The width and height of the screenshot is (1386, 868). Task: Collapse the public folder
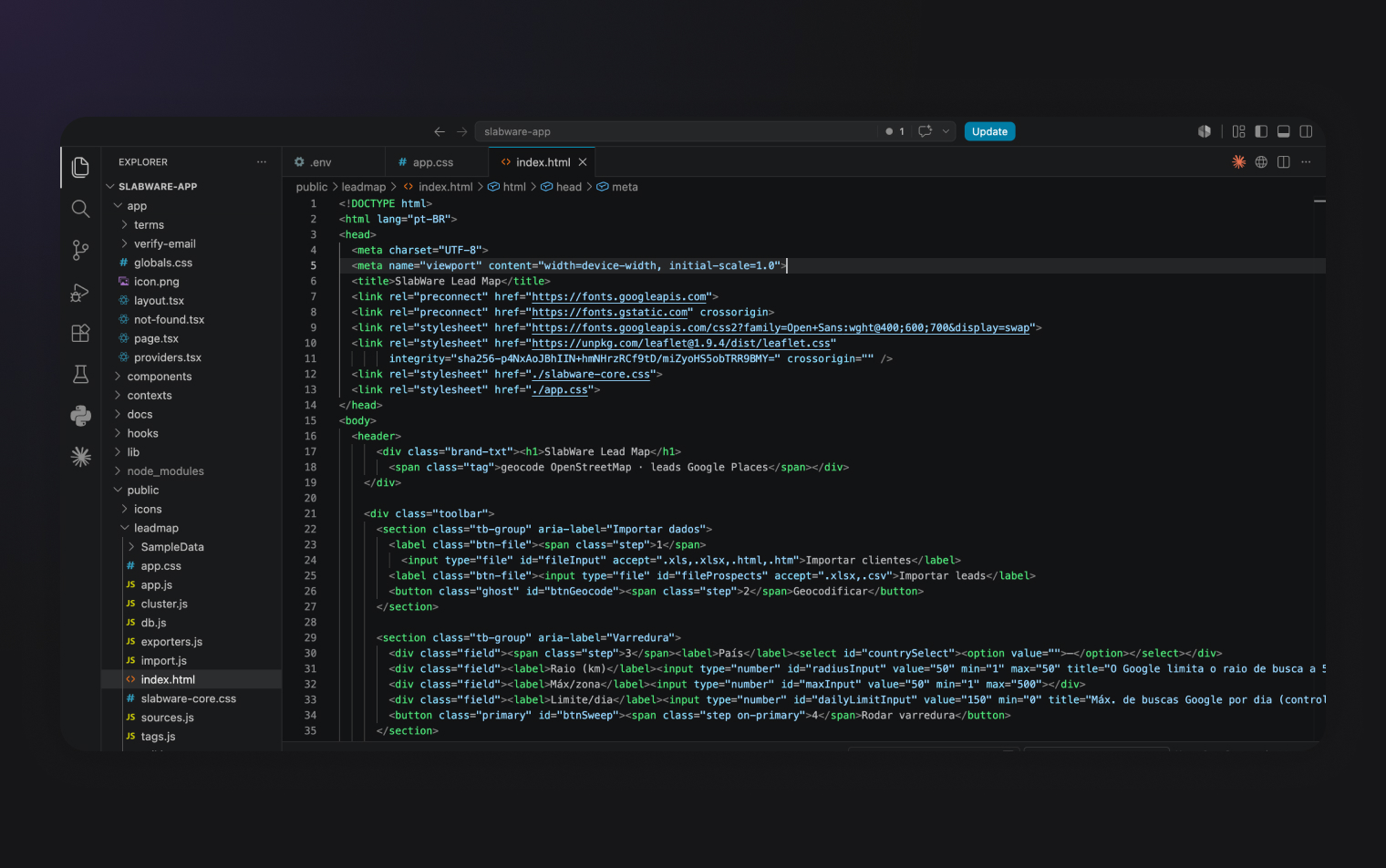point(143,491)
